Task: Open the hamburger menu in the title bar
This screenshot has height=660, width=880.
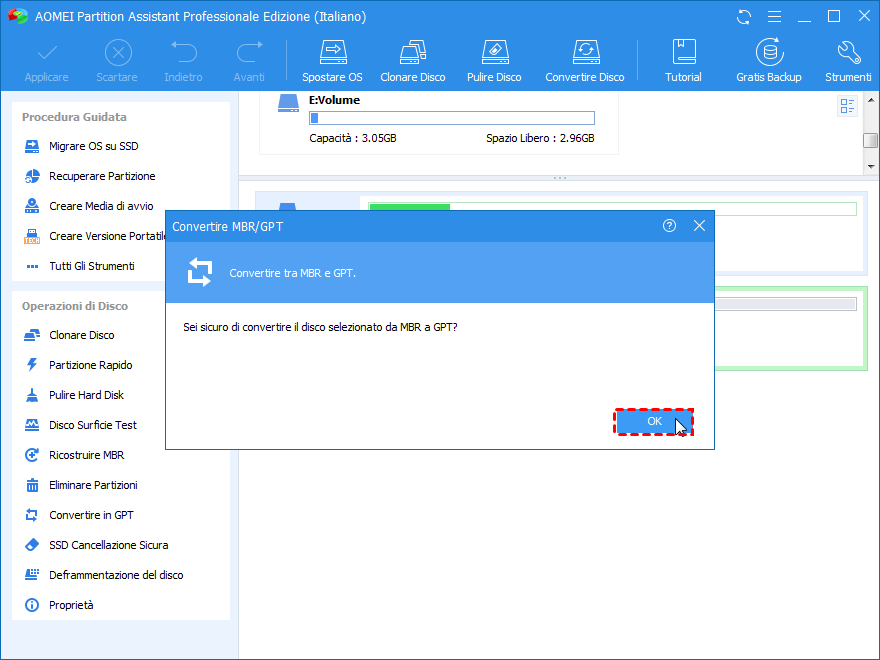Action: (x=774, y=17)
